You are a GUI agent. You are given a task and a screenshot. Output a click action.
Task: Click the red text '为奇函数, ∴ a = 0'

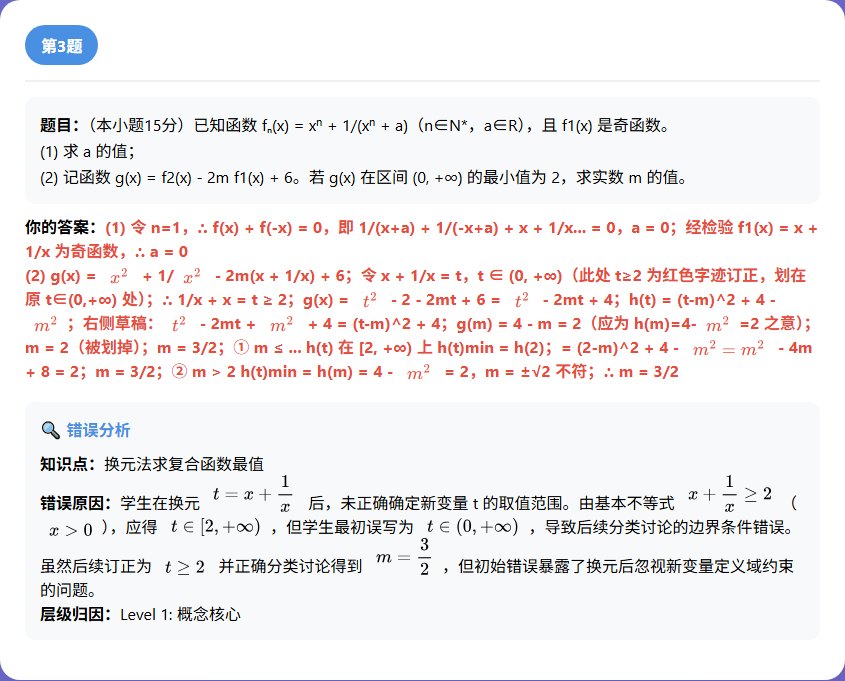[121, 252]
